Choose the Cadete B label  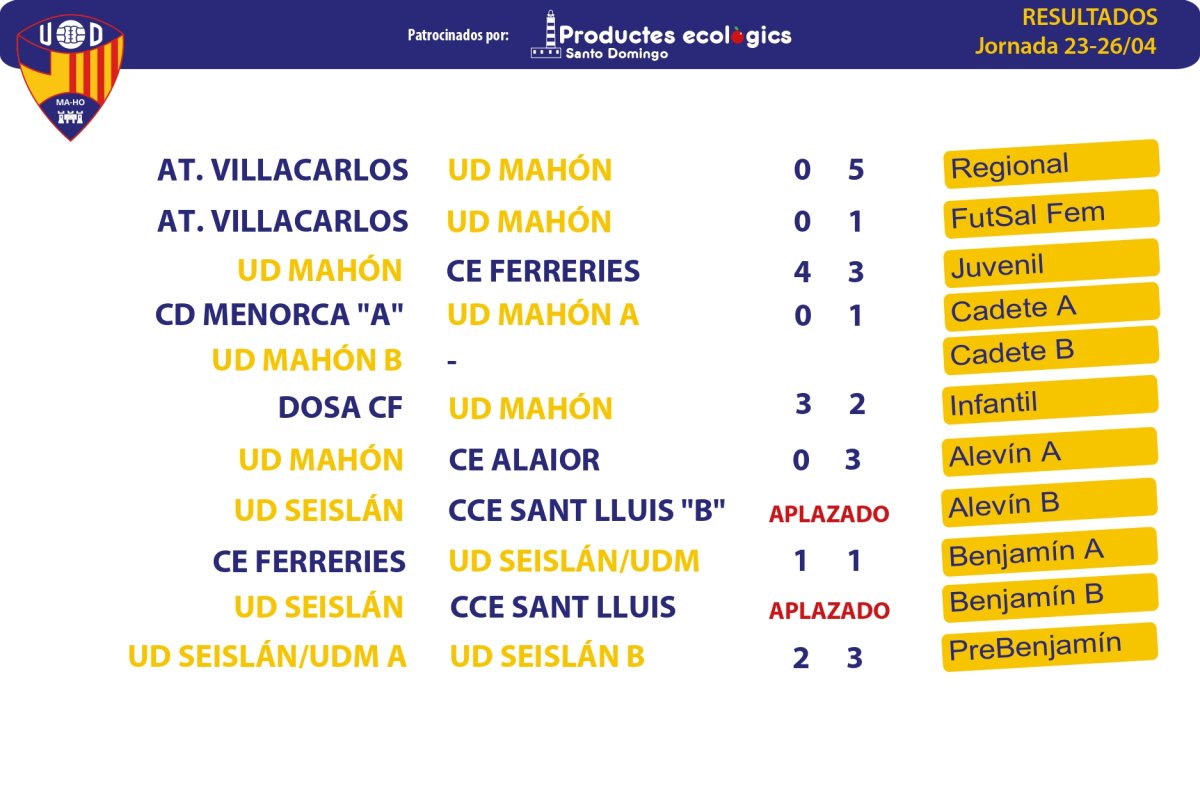tap(1051, 350)
